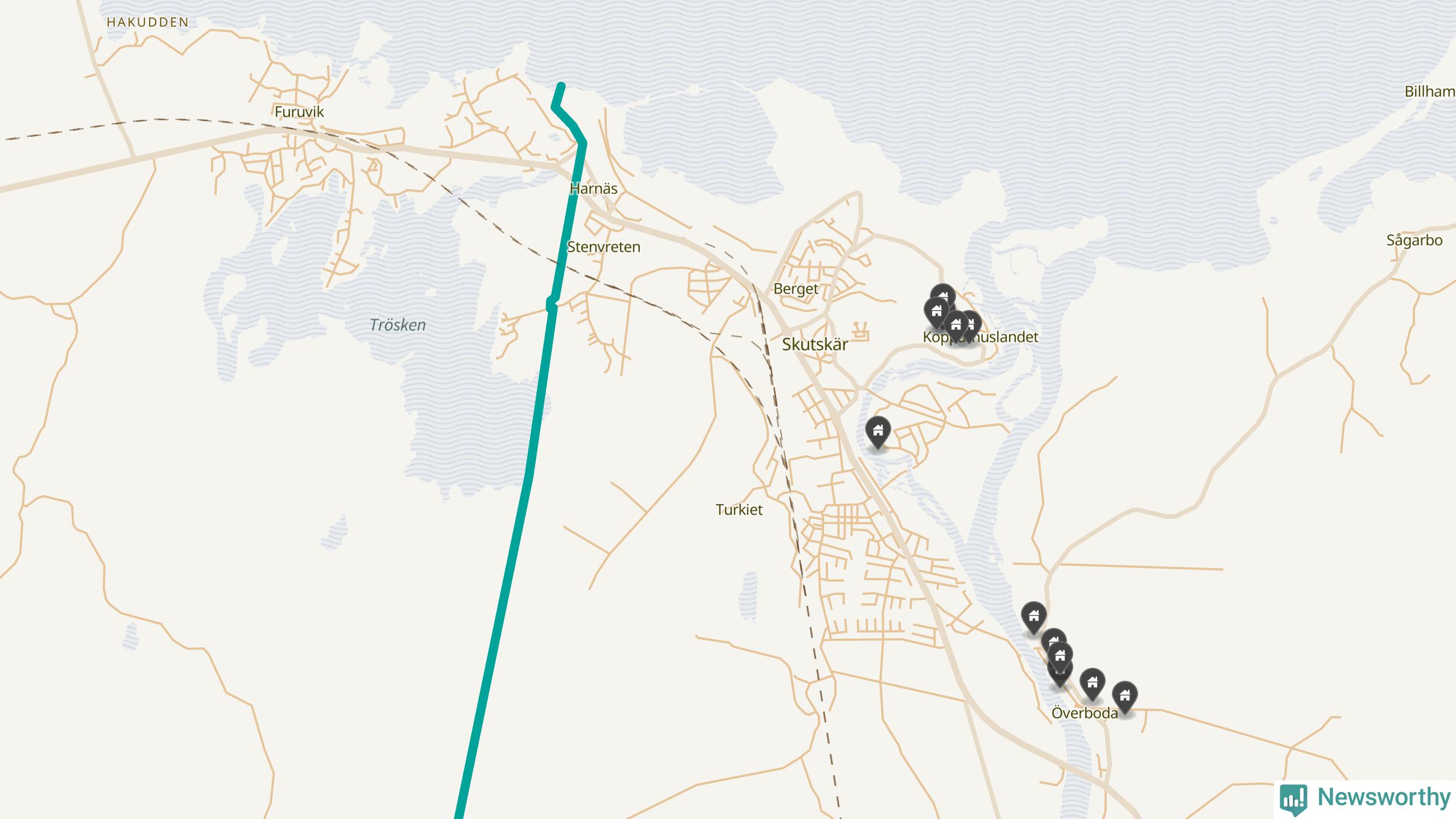This screenshot has height=819, width=1456.
Task: Click the teal route line's northern endpoint
Action: pos(561,86)
